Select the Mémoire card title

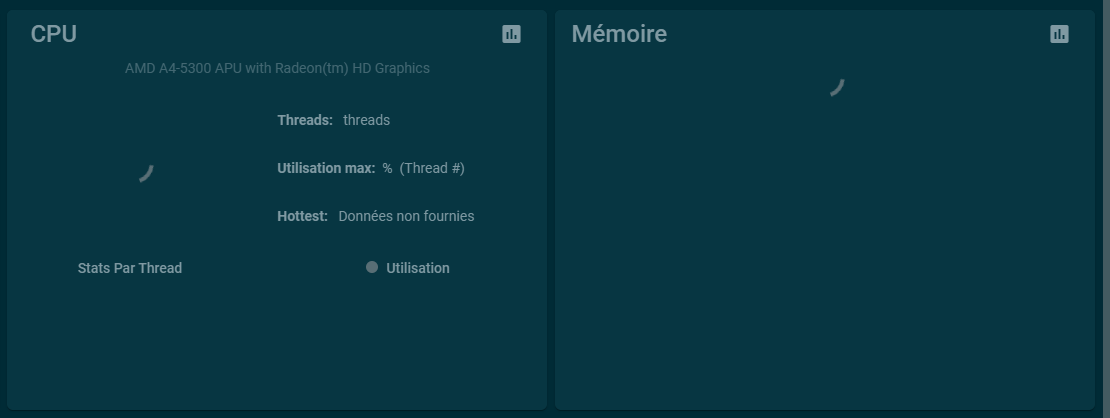pyautogui.click(x=619, y=34)
